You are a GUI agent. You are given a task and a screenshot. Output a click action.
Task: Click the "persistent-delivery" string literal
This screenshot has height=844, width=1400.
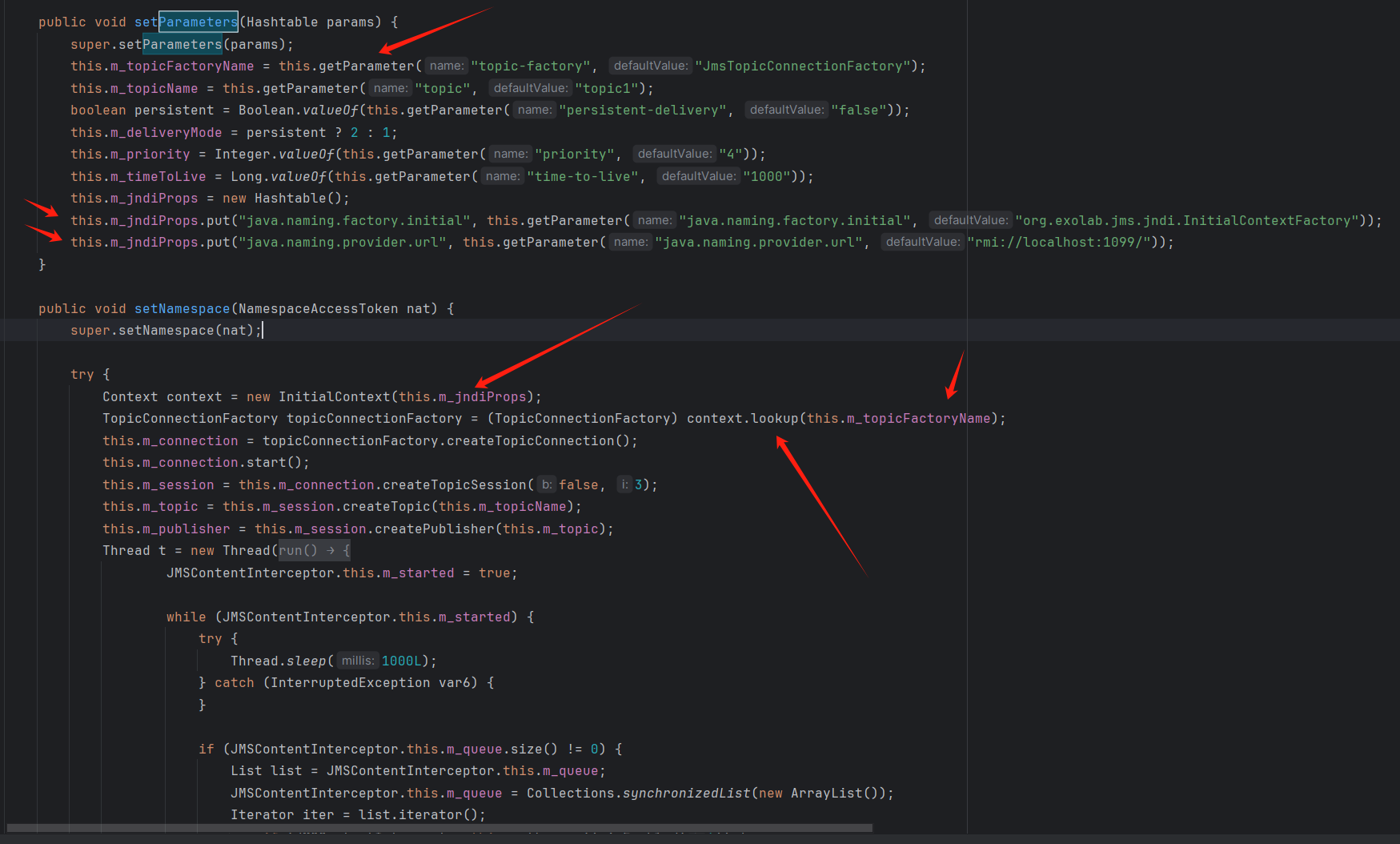click(x=642, y=110)
